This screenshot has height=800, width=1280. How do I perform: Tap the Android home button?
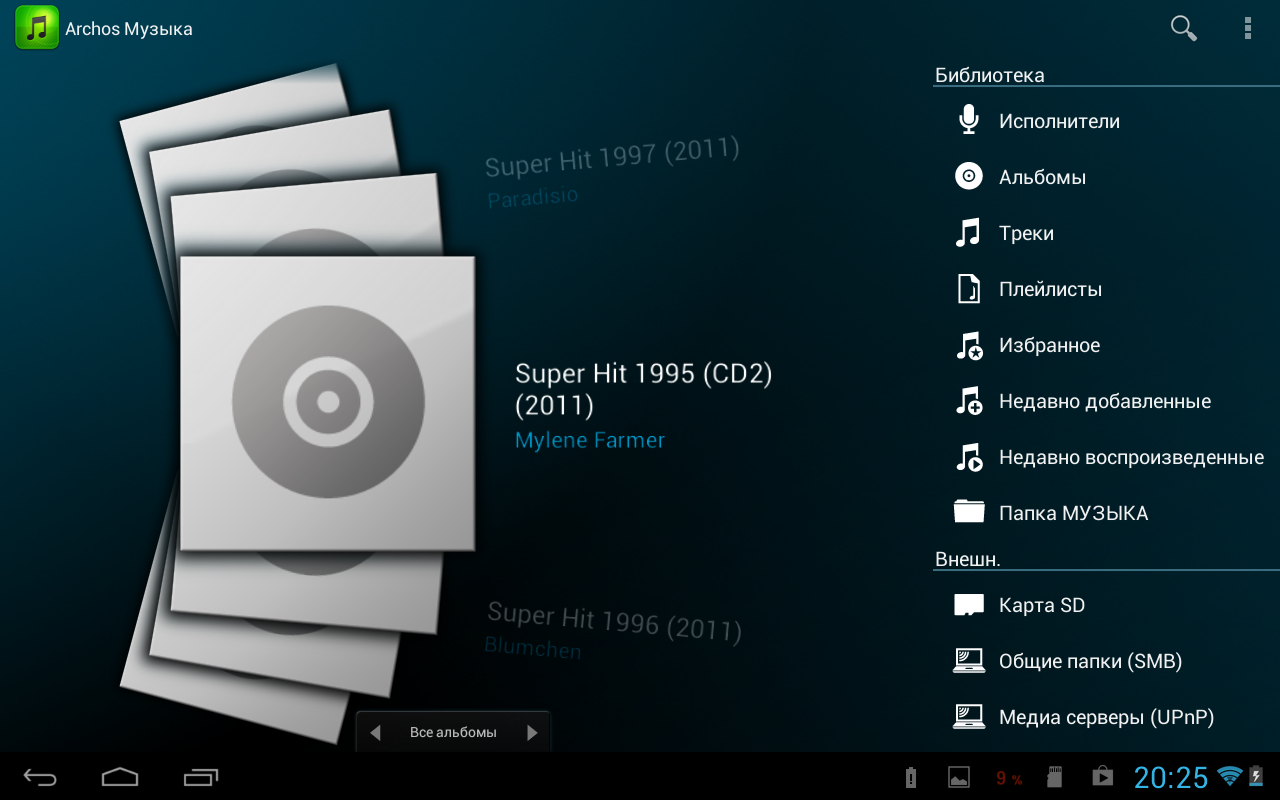pos(120,777)
